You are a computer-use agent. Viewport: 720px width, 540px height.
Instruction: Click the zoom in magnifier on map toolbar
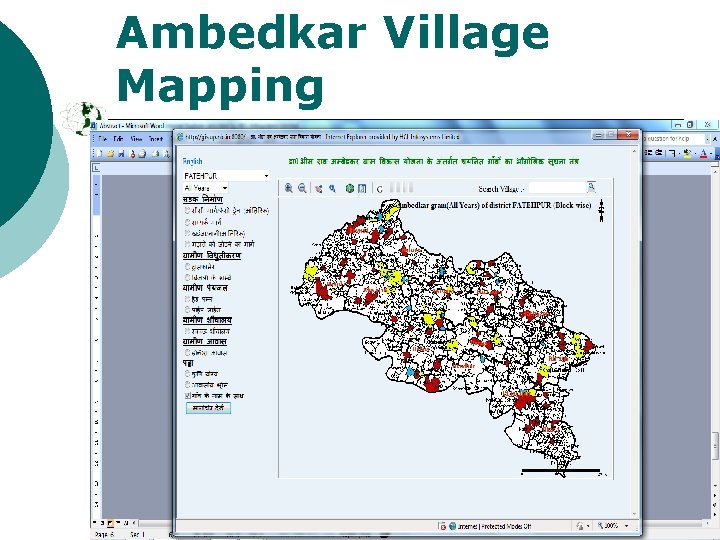coord(288,188)
